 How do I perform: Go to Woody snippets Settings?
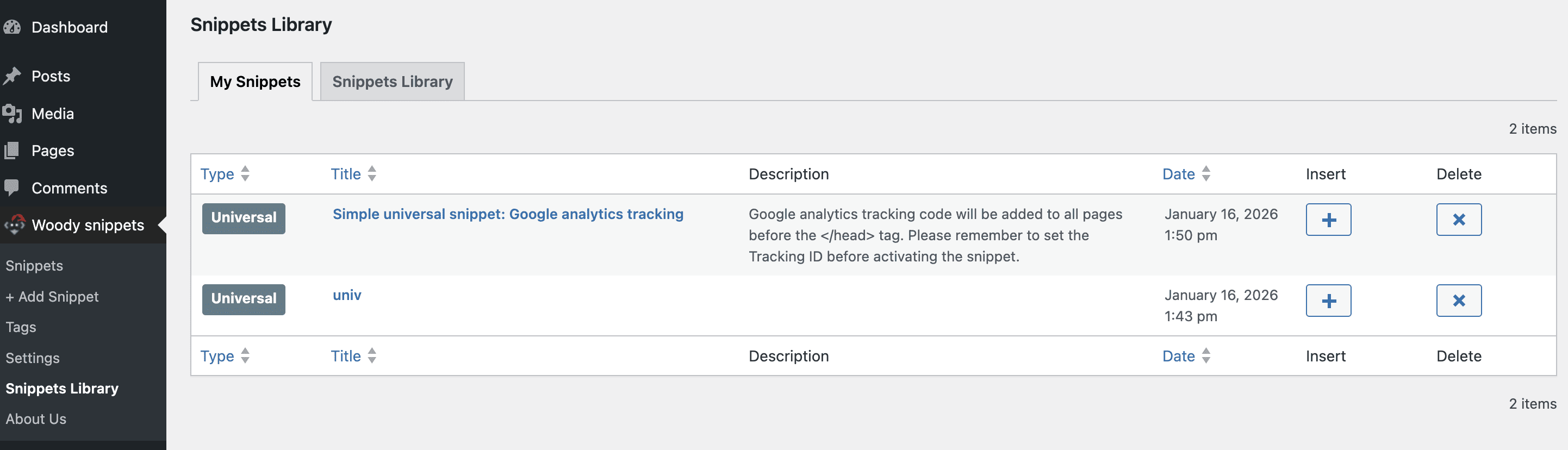33,358
